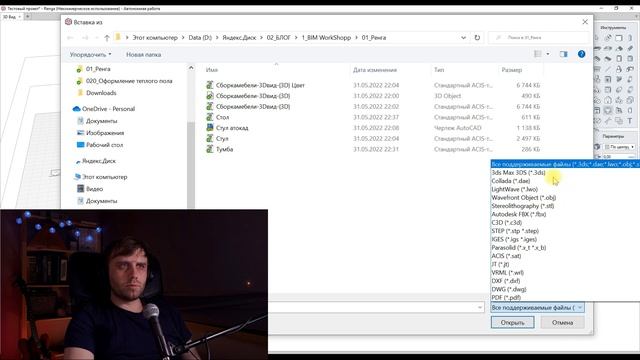Click the navigation pane scroll up arrow
This screenshot has height=360, width=640.
pos(191,68)
